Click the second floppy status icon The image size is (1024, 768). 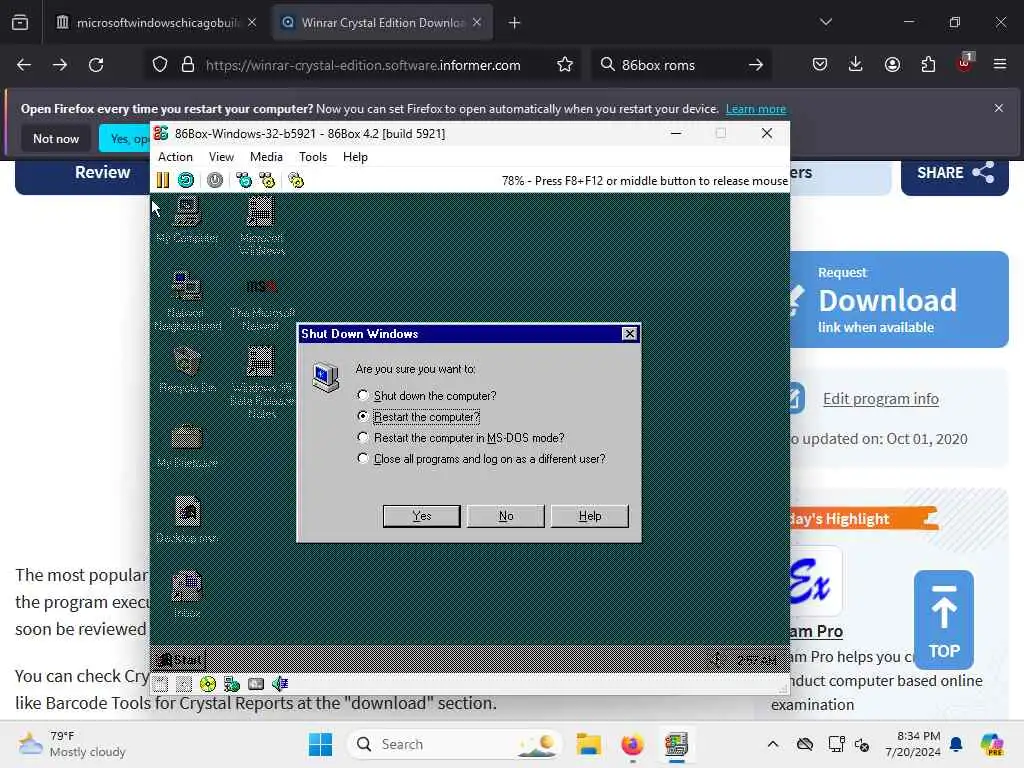184,684
